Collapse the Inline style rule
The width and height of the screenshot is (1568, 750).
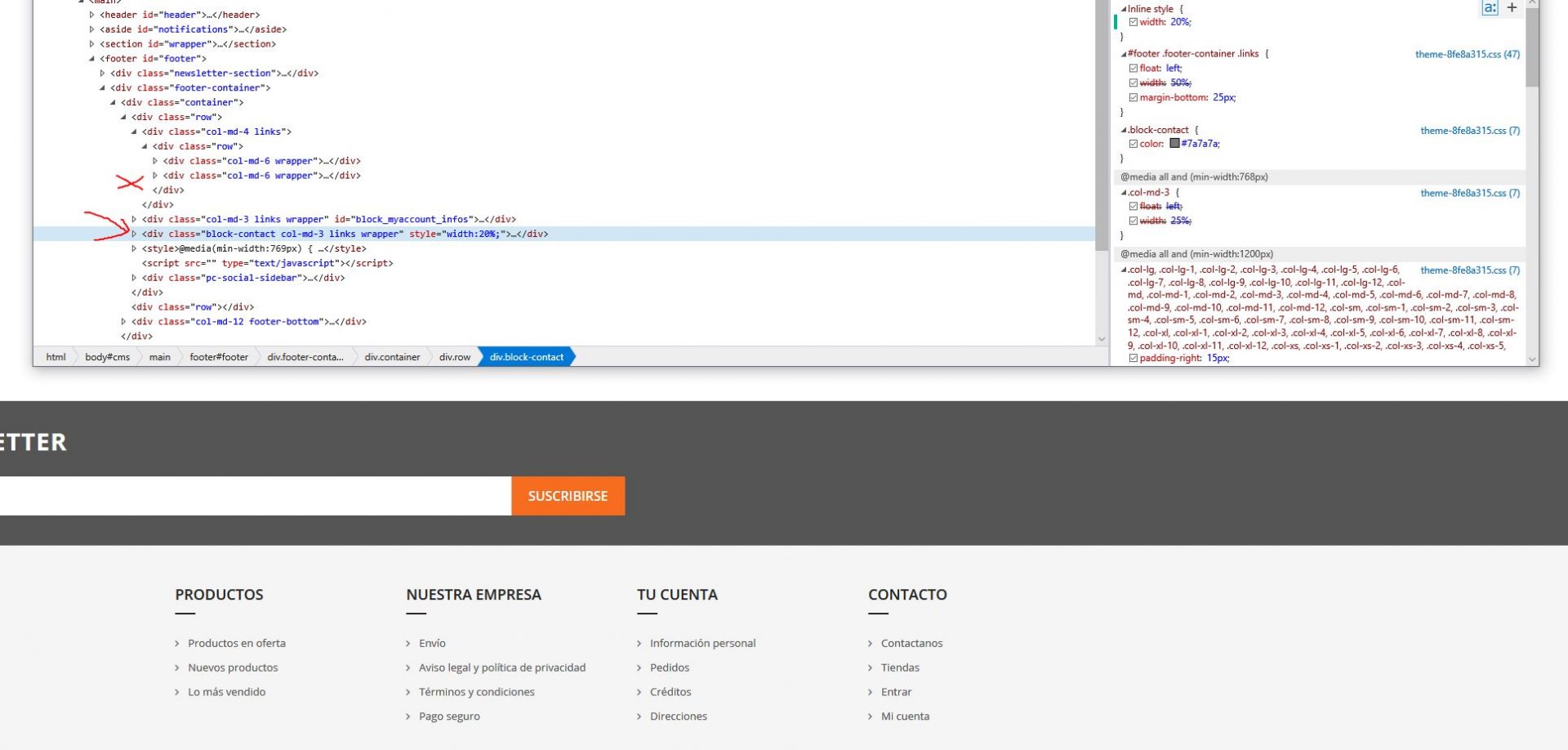1124,9
